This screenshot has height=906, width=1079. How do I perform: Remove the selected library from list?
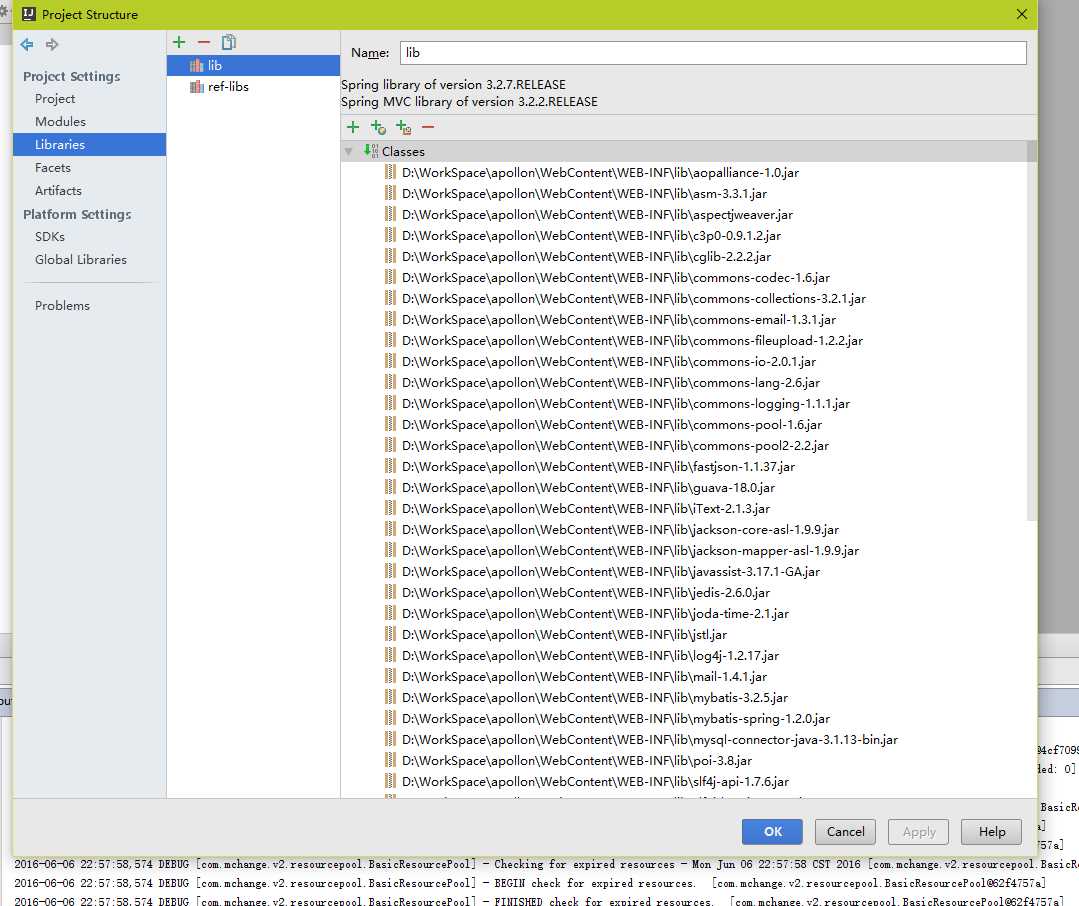click(x=204, y=42)
